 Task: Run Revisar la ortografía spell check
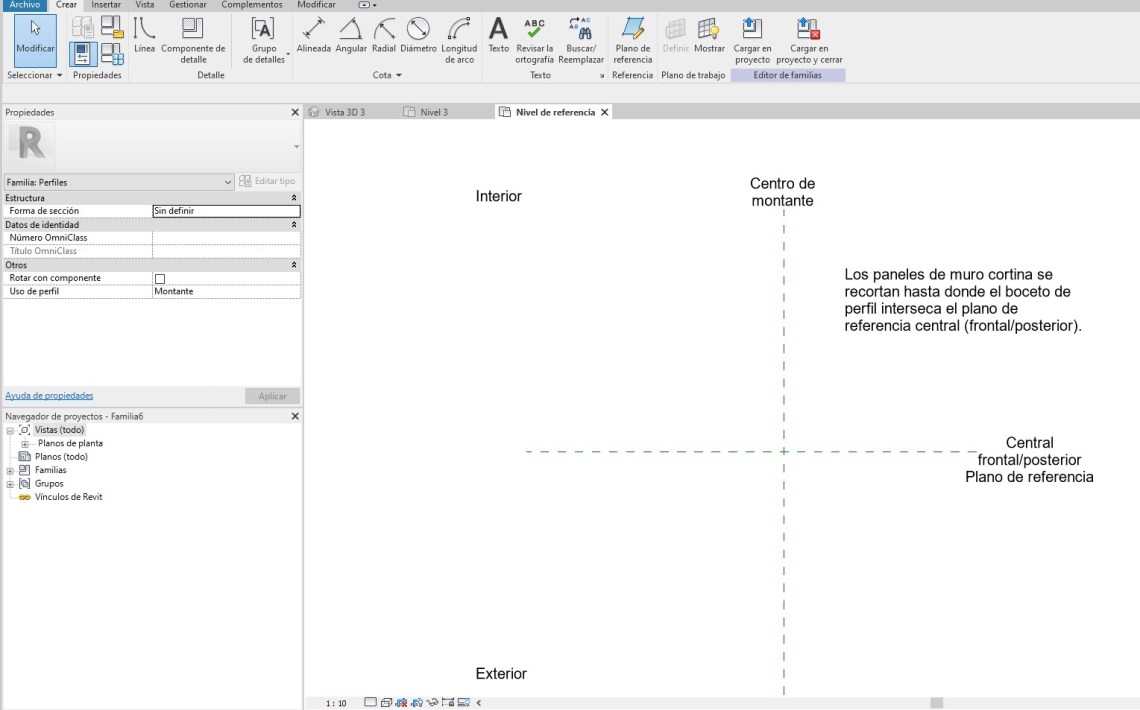[535, 36]
